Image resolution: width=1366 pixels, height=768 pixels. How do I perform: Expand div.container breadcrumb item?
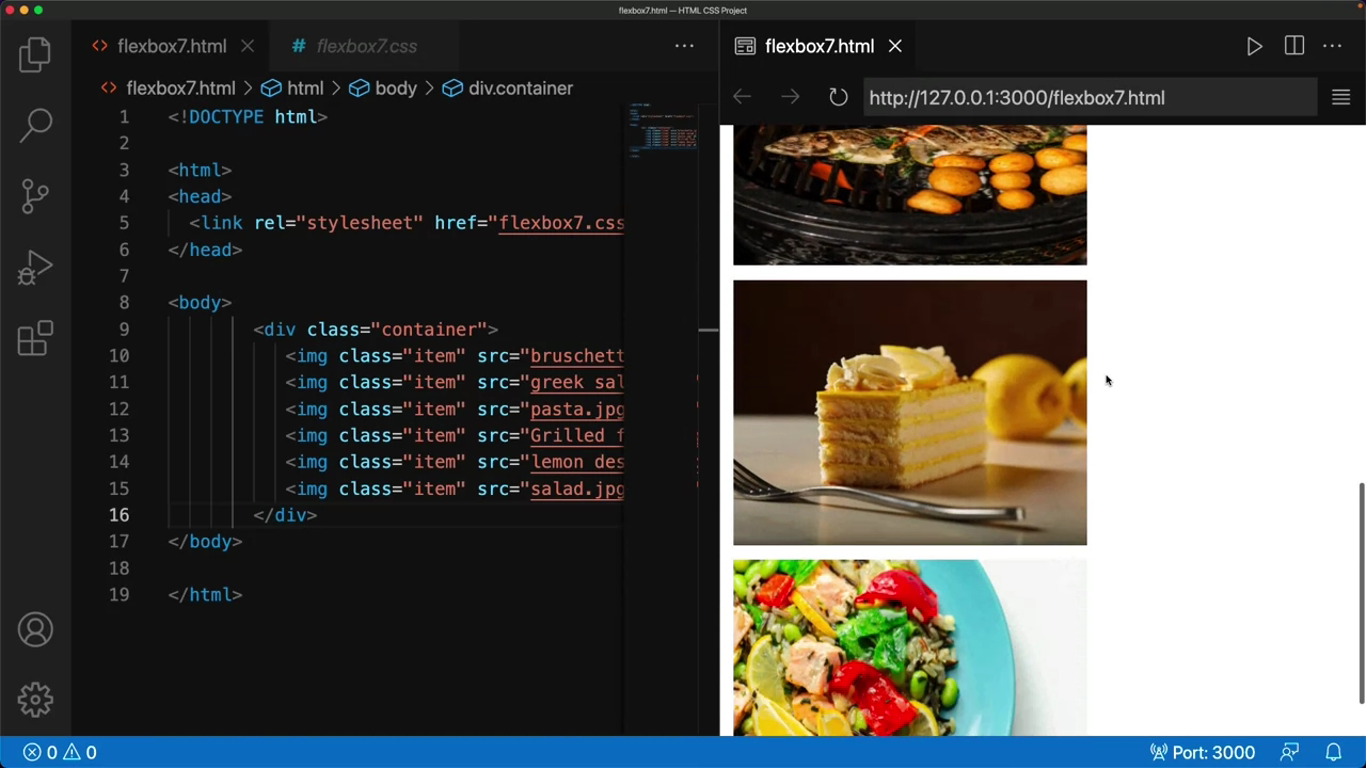(x=520, y=88)
